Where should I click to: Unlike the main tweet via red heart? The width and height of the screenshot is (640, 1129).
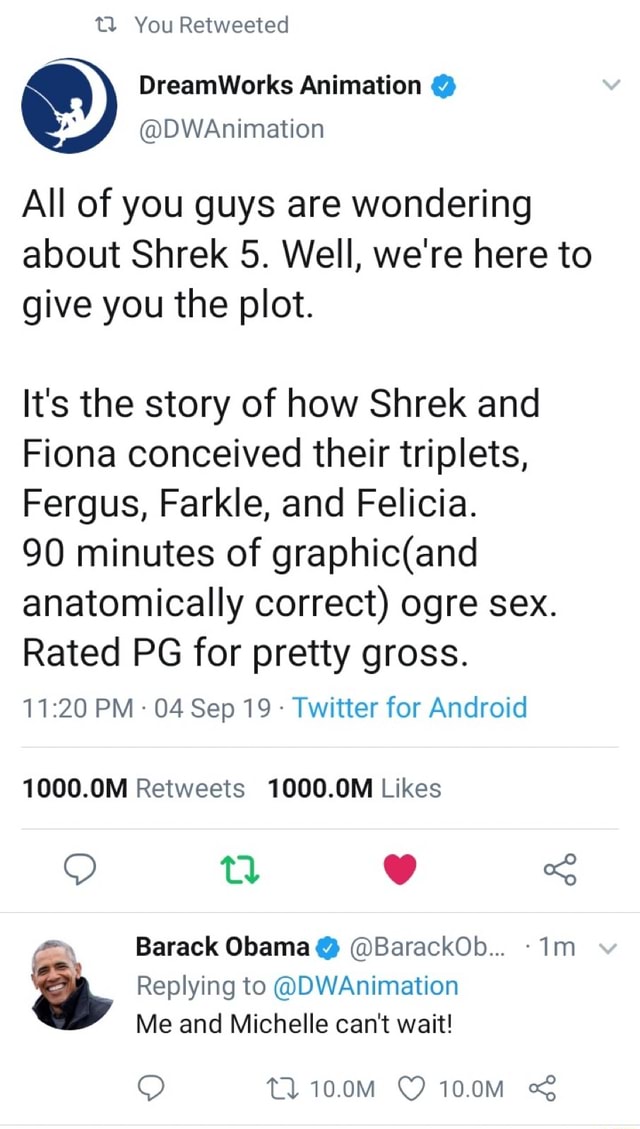(400, 870)
